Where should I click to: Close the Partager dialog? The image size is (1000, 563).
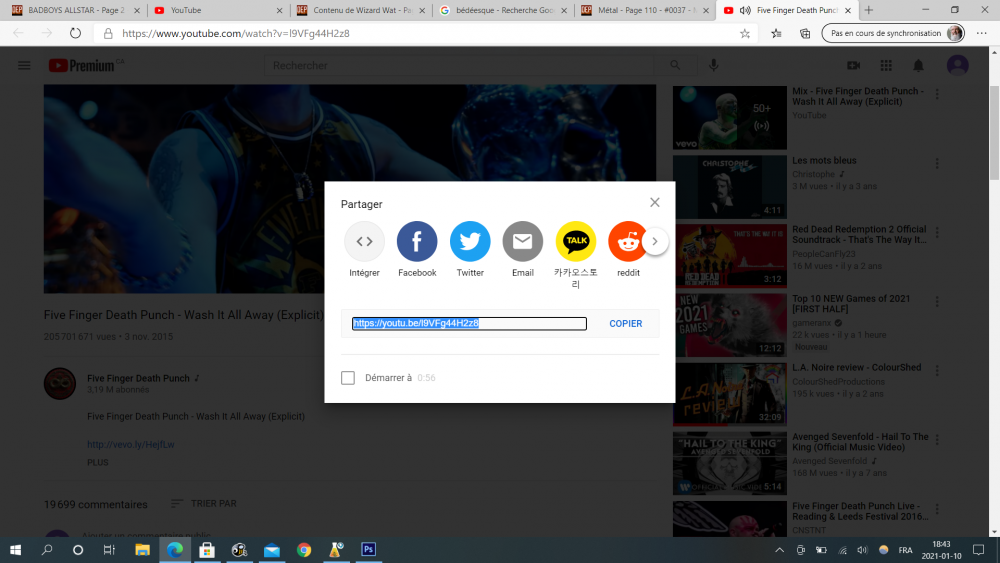coord(654,202)
